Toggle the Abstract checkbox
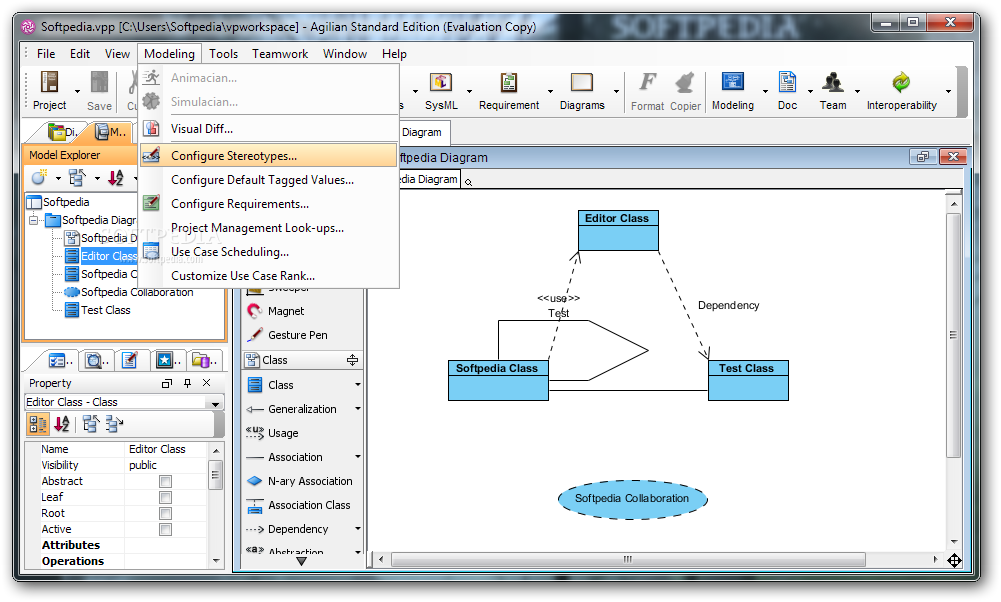This screenshot has height=602, width=1001. 165,481
